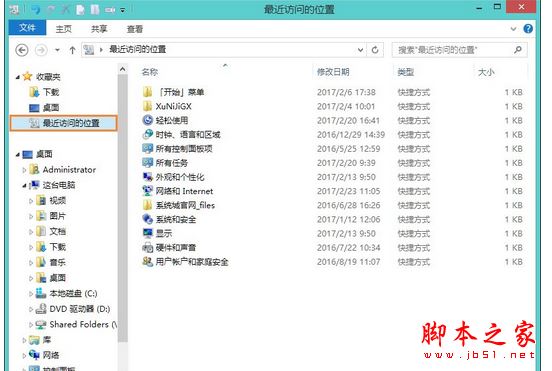This screenshot has height=371, width=552.
Task: Expand address bar history dropdown
Action: coord(360,50)
